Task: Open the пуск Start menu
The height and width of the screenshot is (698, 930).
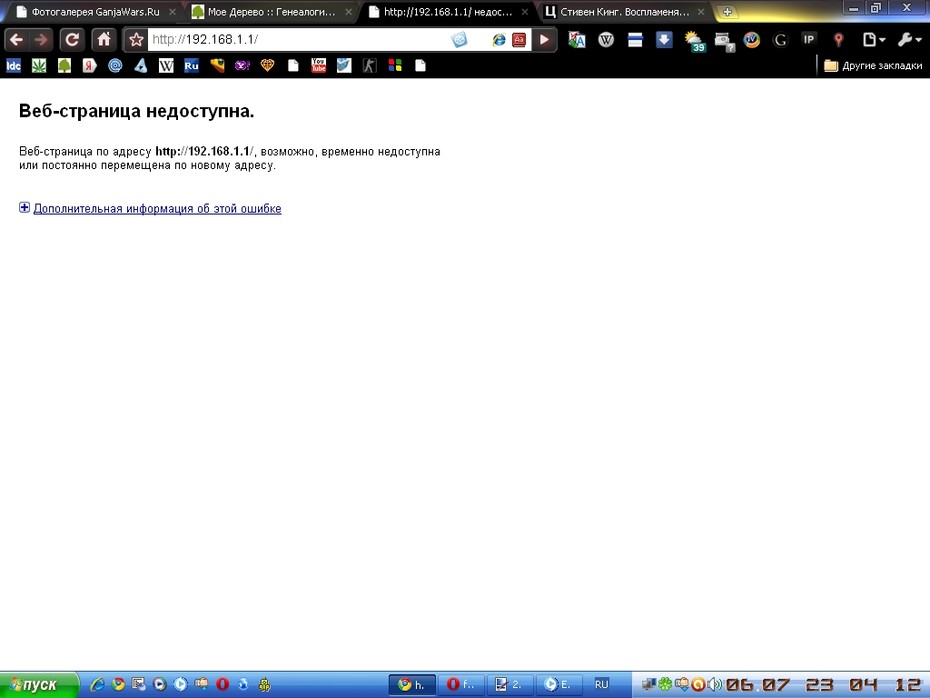Action: coord(39,685)
